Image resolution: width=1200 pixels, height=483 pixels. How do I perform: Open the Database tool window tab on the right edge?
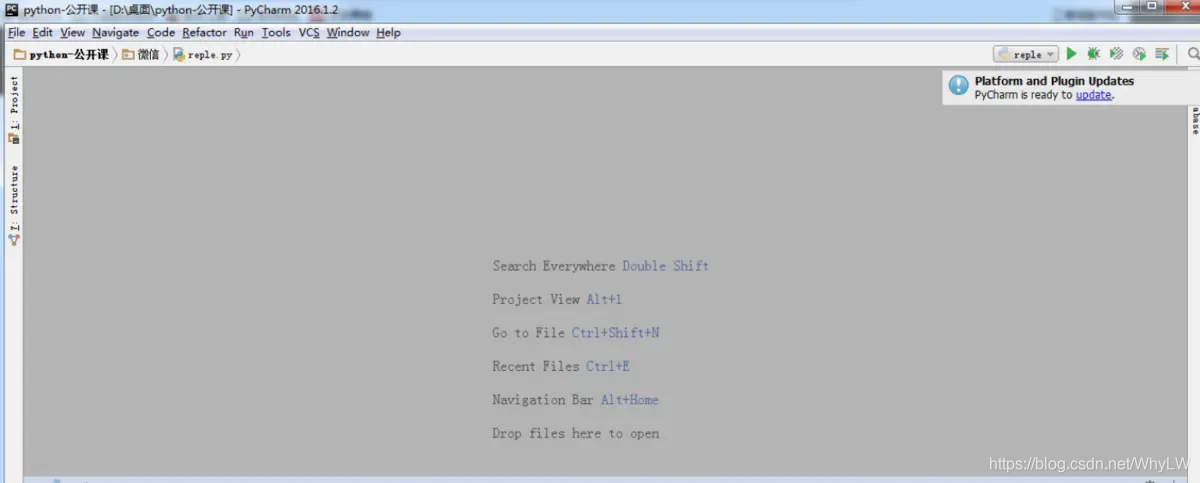(x=1194, y=120)
